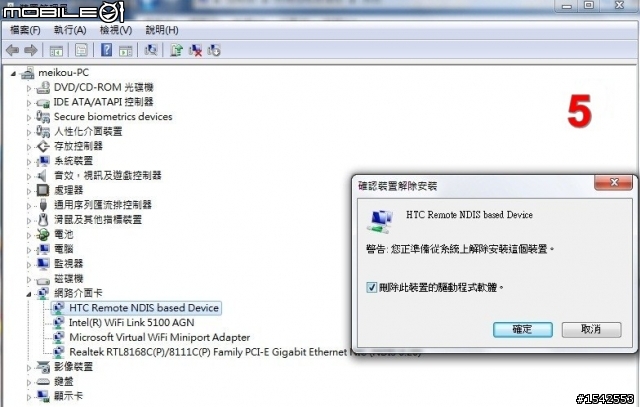This screenshot has width=640, height=407.
Task: Select Intel(R) WiFi Link 5100 AGN
Action: point(131,322)
